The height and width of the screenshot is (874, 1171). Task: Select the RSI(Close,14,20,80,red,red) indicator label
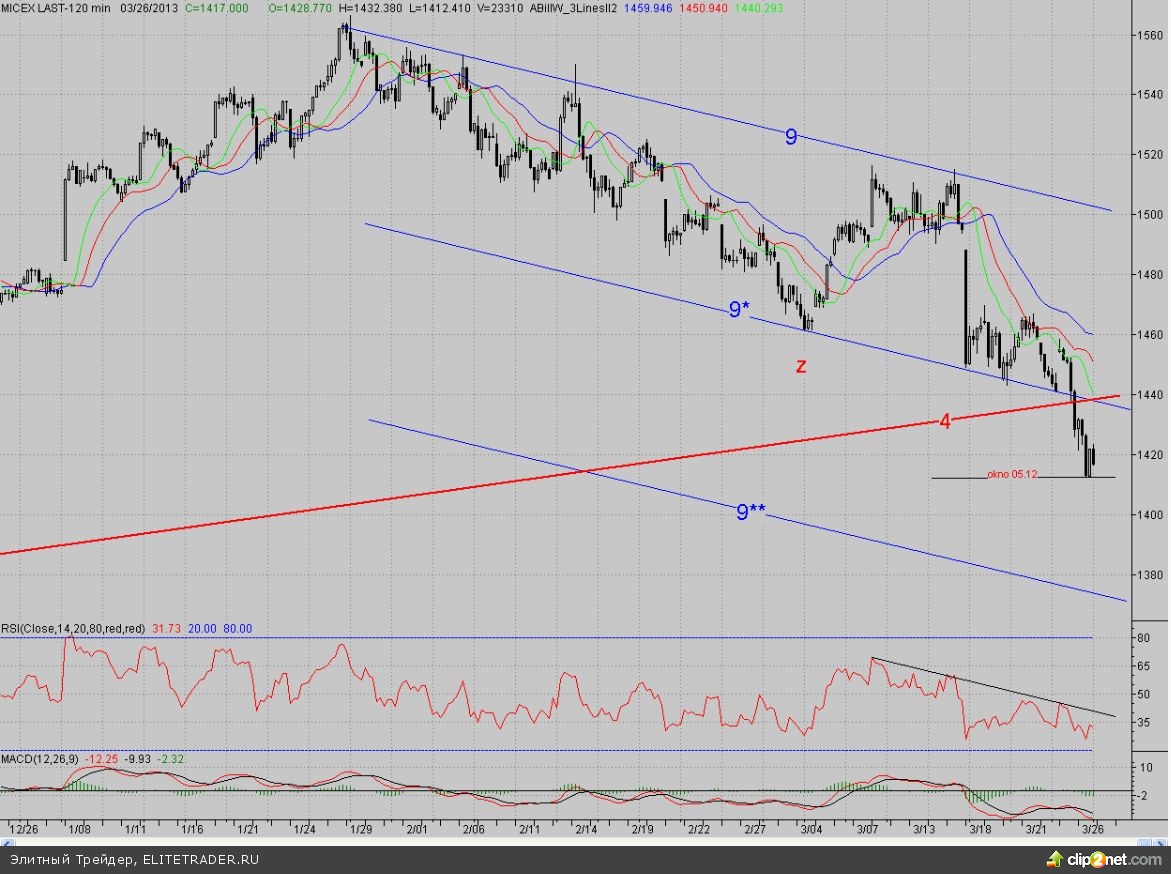point(73,628)
